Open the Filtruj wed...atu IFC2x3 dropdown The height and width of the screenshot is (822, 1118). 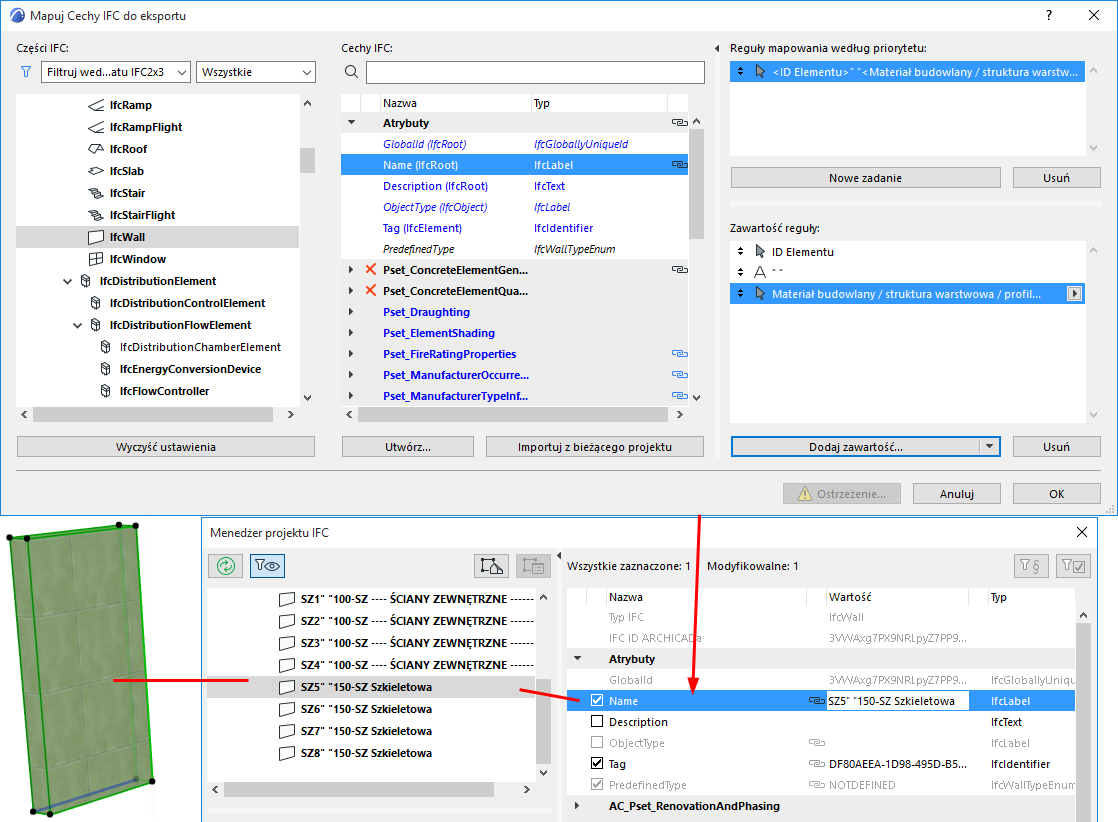[x=116, y=72]
